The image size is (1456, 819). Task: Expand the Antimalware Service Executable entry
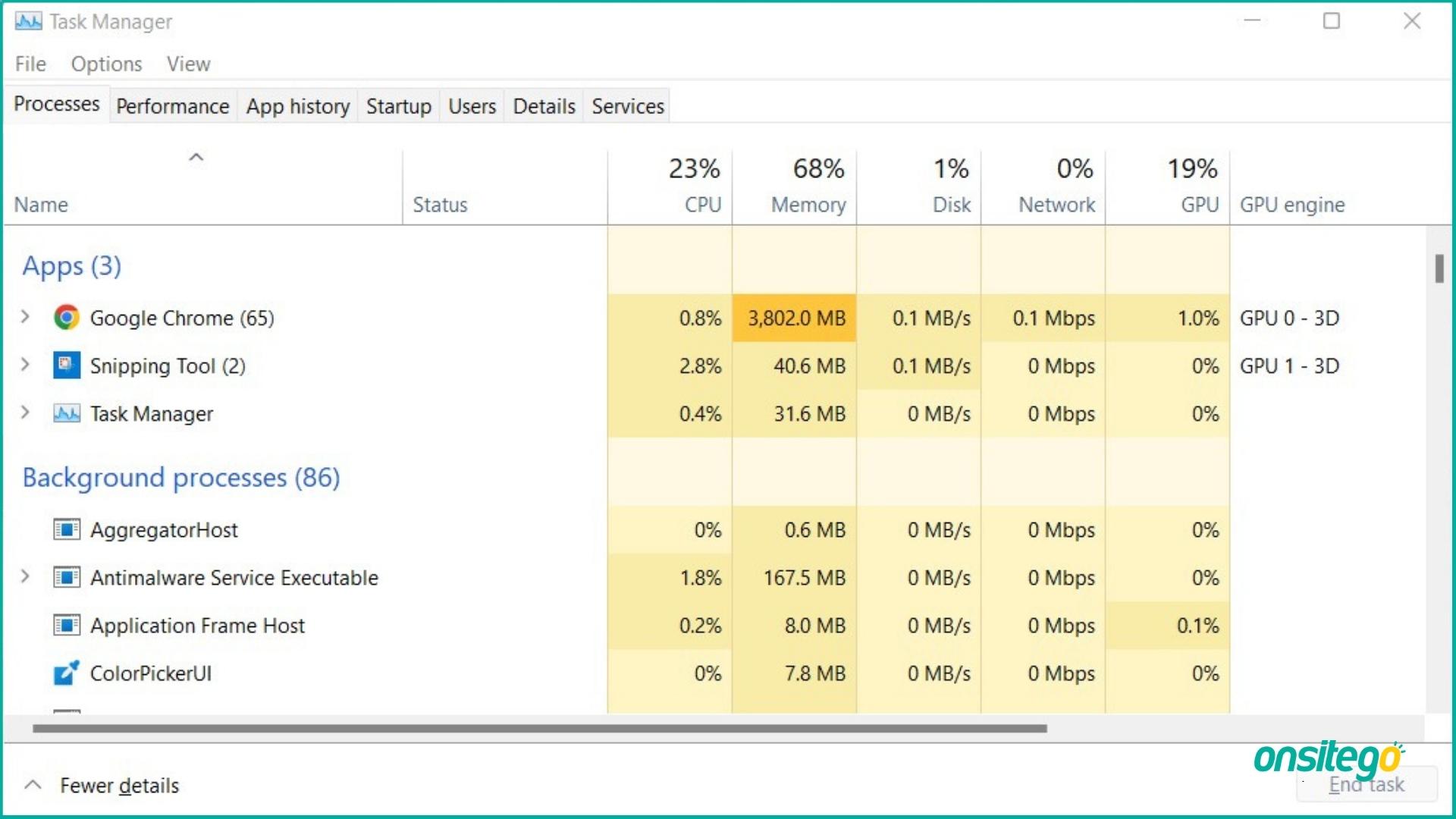[25, 576]
